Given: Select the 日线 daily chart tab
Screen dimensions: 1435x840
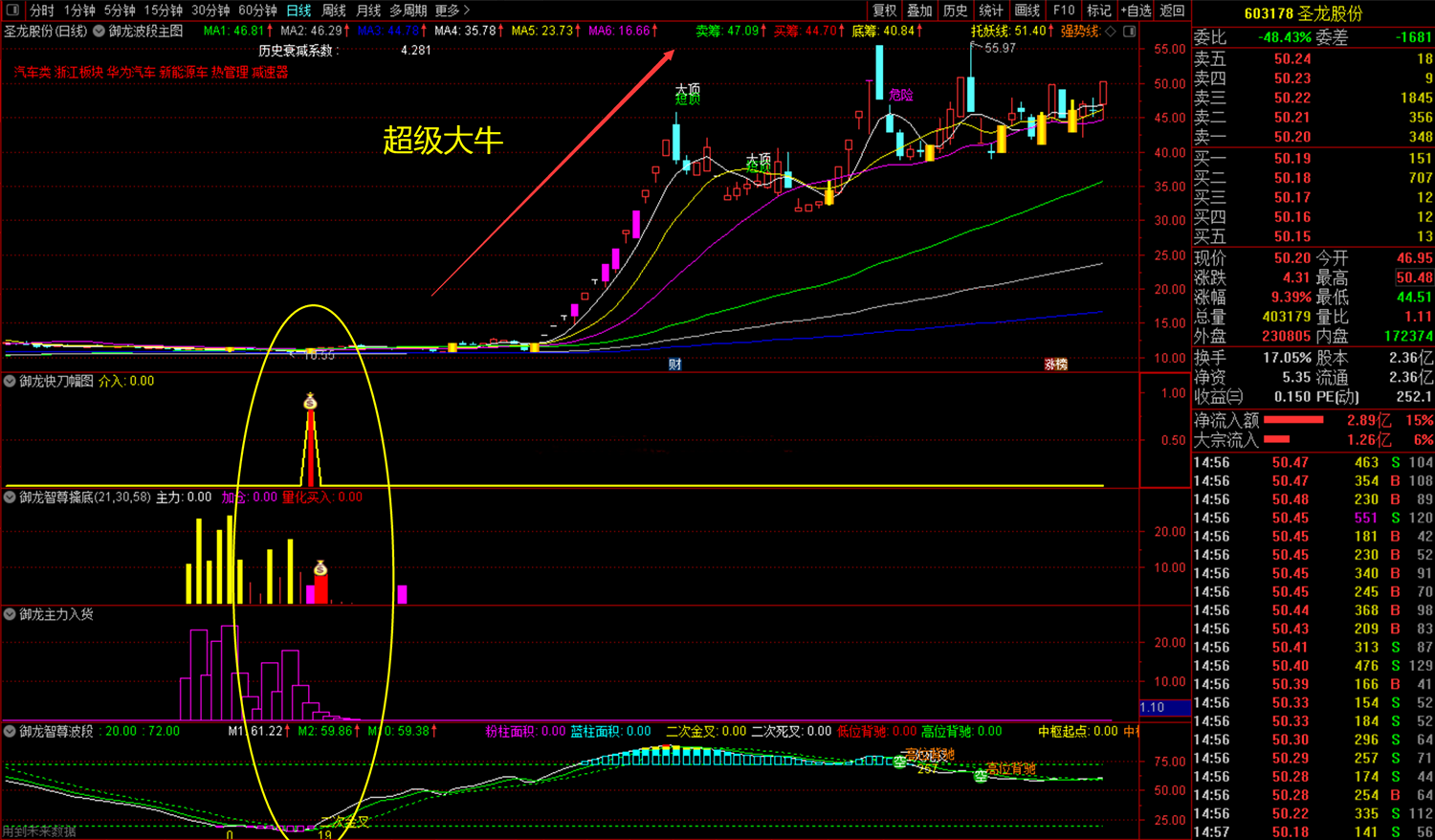Looking at the screenshot, I should (299, 11).
